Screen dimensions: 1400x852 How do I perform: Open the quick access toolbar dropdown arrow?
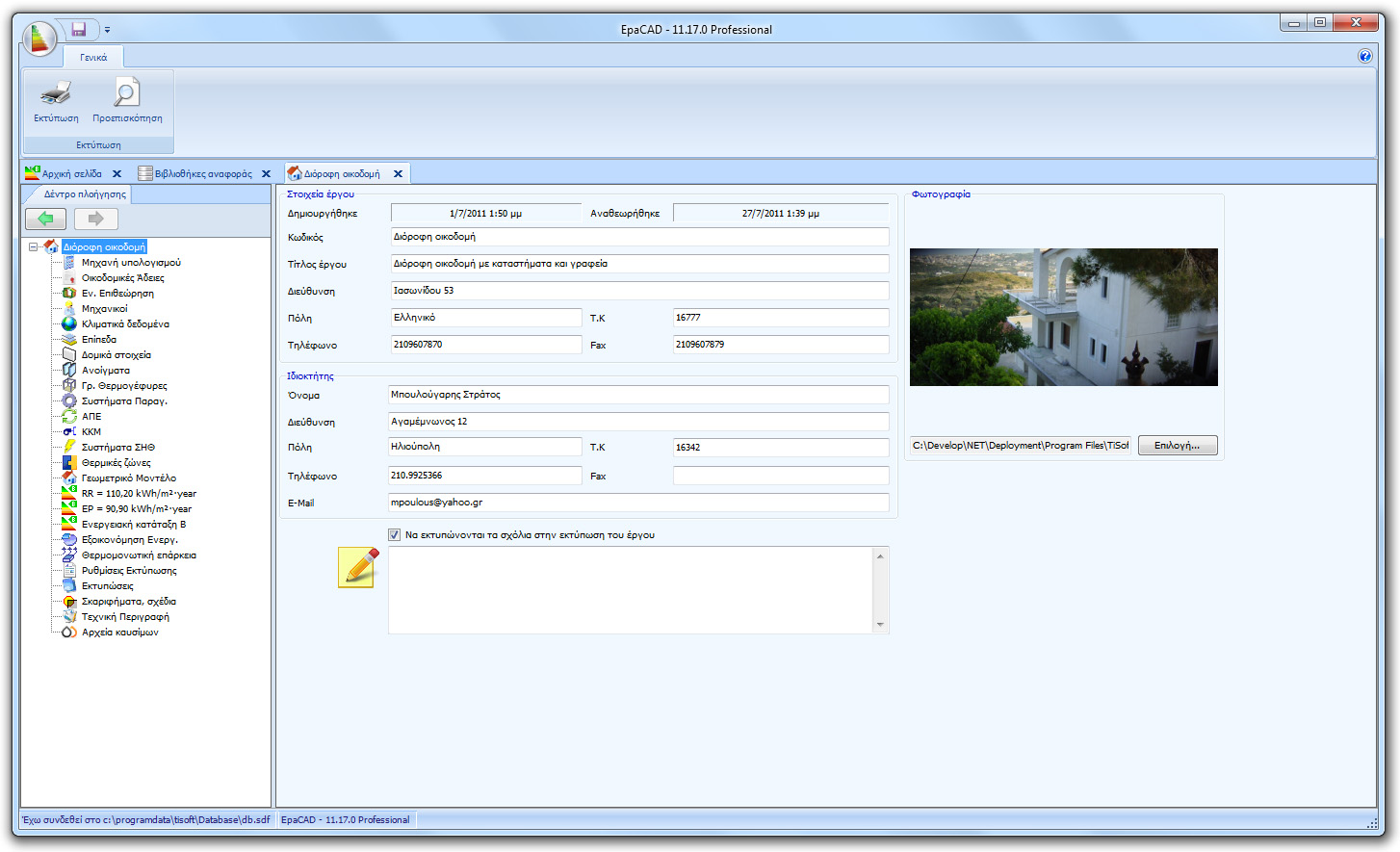click(x=107, y=29)
